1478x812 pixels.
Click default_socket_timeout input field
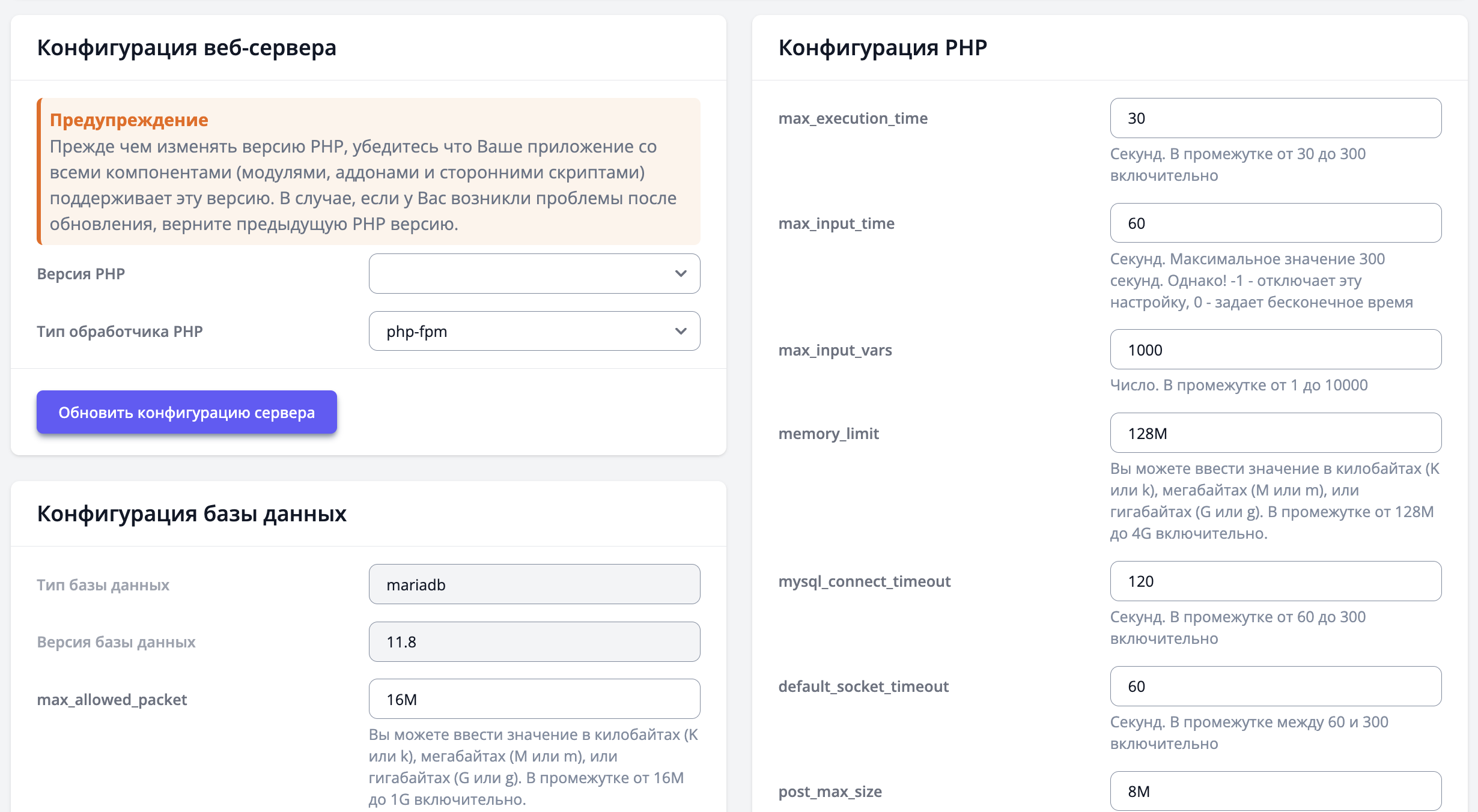click(x=1275, y=686)
